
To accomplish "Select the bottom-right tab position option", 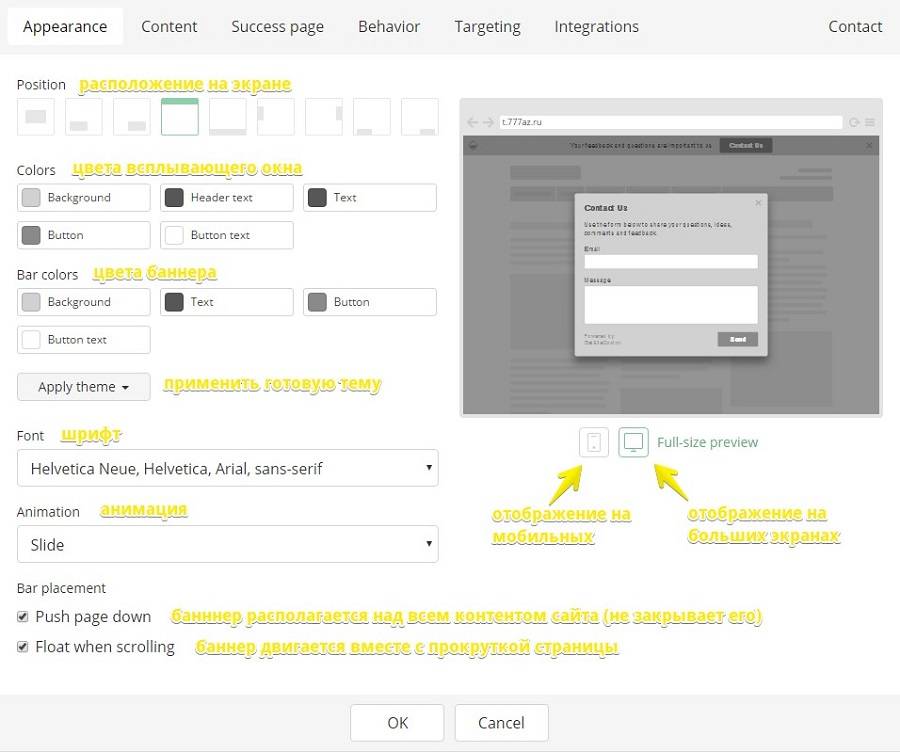I will tap(420, 117).
